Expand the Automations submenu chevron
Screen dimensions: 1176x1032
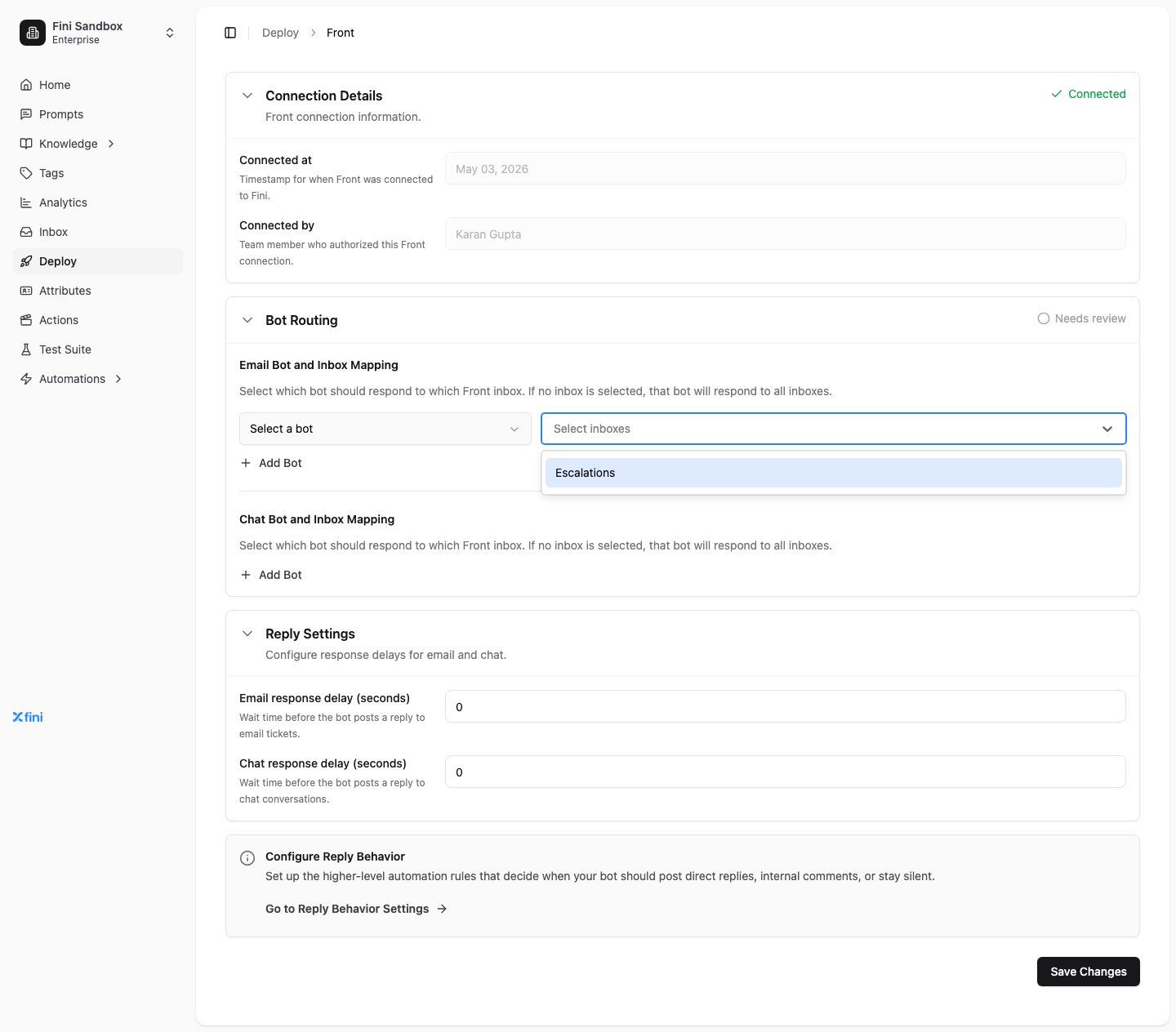click(x=119, y=379)
